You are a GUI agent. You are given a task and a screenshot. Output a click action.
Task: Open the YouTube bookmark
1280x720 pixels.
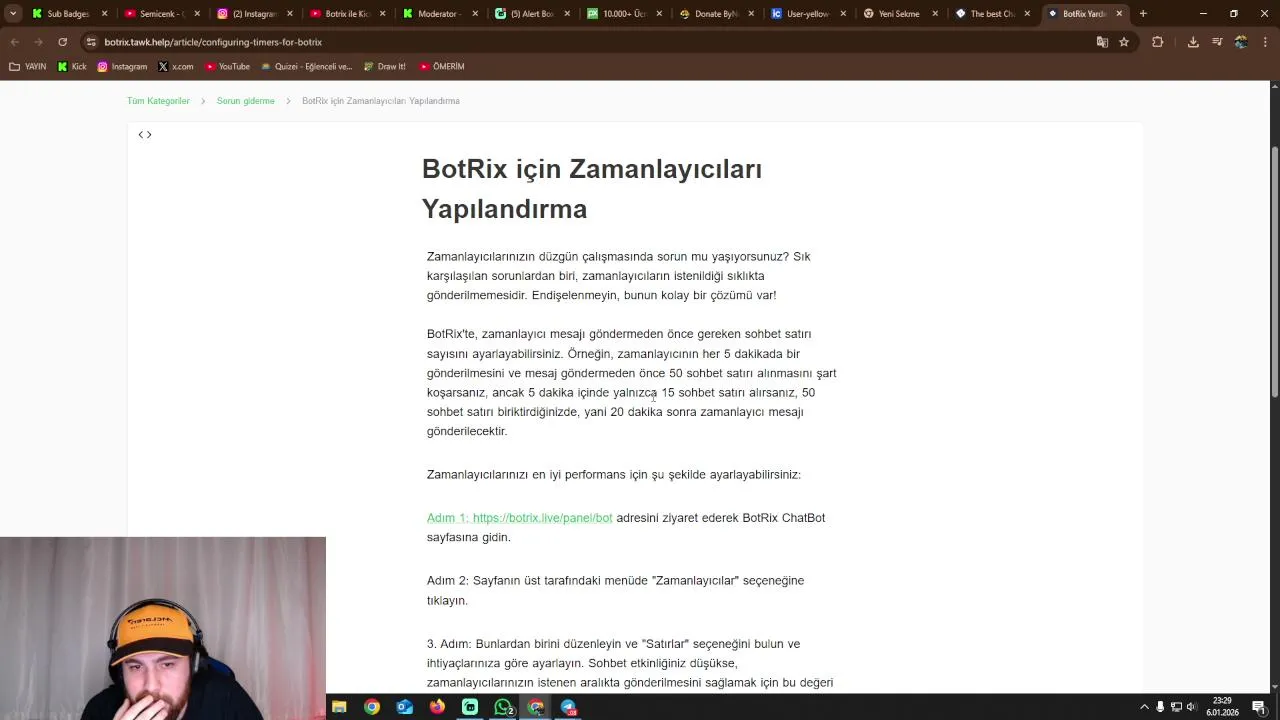(227, 66)
